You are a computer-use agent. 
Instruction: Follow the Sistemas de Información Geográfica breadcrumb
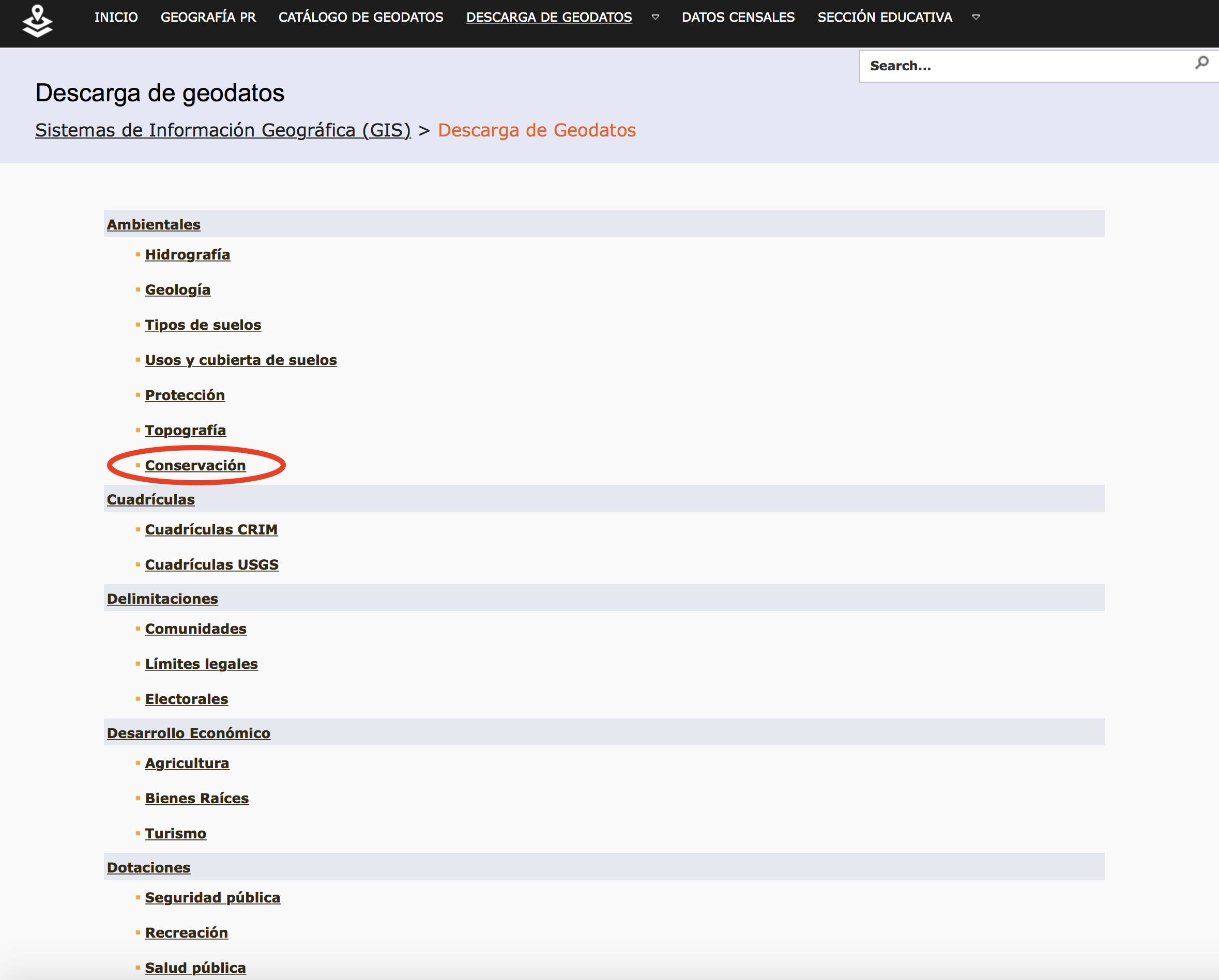click(x=223, y=130)
